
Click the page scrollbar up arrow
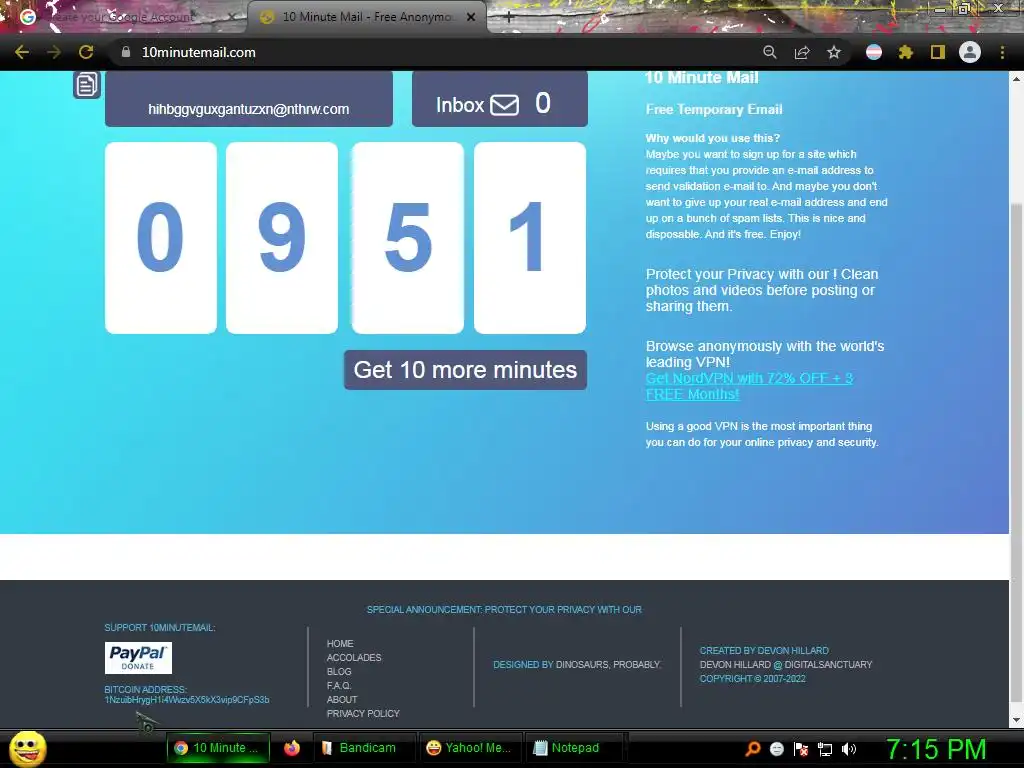pos(1016,79)
